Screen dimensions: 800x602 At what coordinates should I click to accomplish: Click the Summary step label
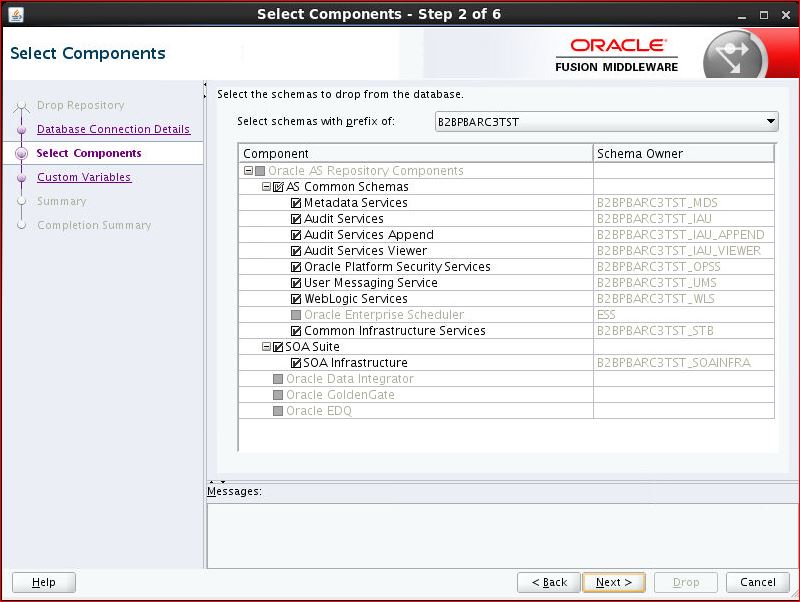(62, 202)
